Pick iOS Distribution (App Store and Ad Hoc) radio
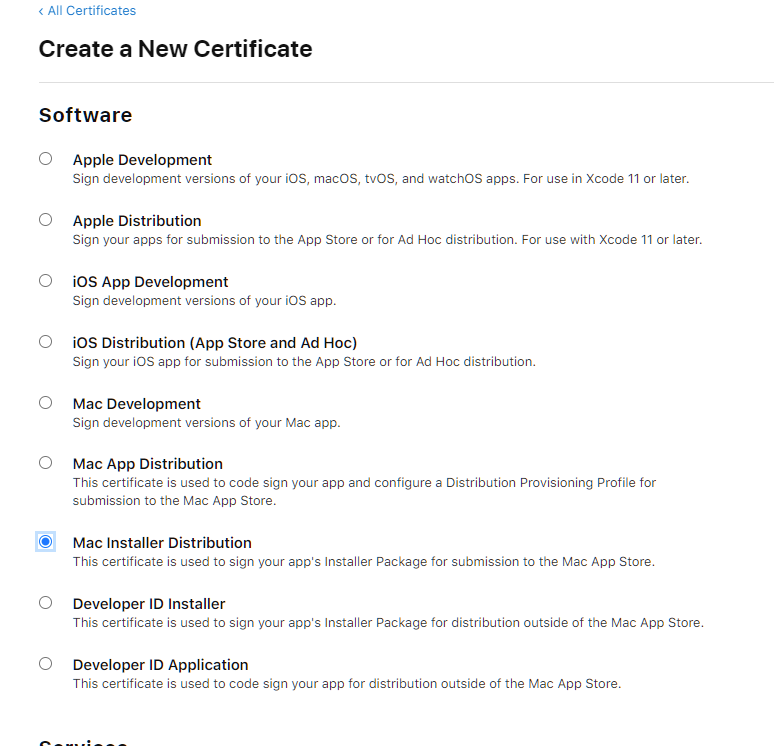The height and width of the screenshot is (746, 774). click(46, 341)
